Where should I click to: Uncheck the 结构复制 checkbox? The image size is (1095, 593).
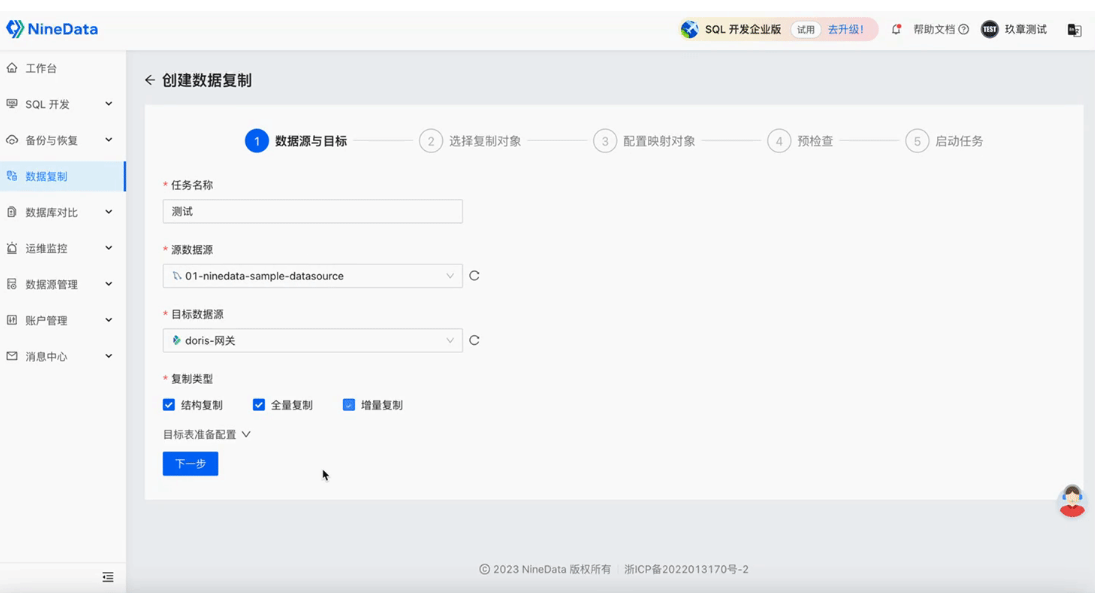tap(169, 405)
